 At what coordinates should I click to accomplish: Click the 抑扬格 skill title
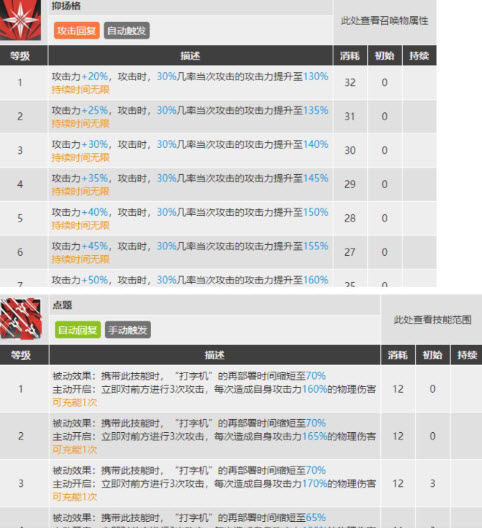(66, 6)
